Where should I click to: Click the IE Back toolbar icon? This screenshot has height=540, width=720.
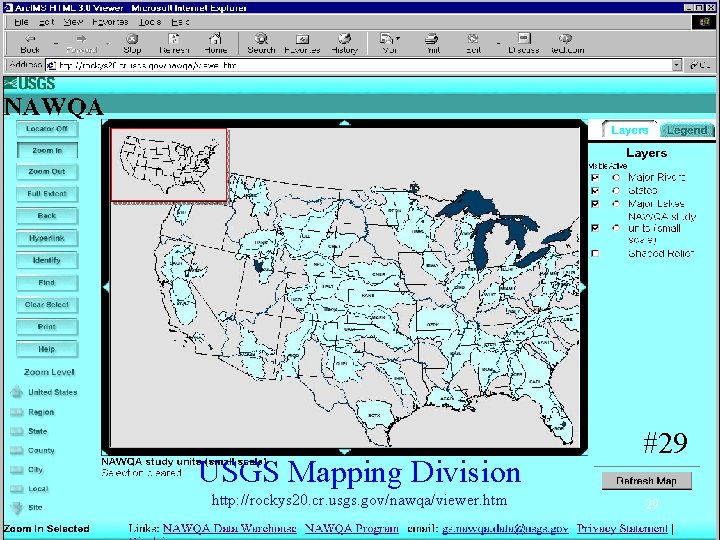click(x=30, y=39)
